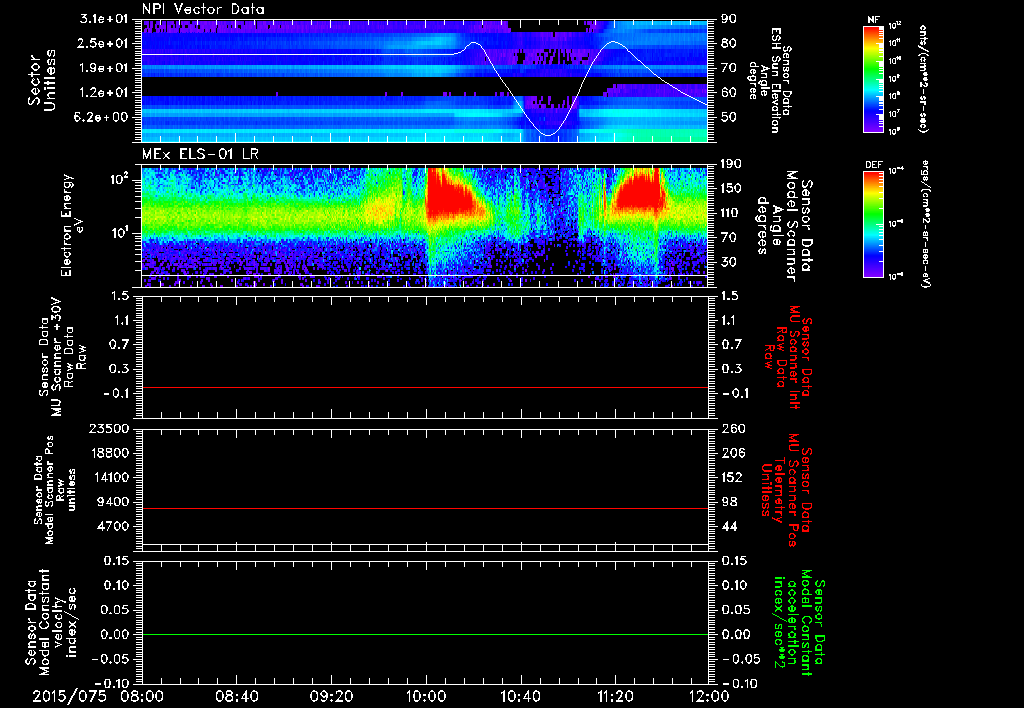This screenshot has height=708, width=1024.
Task: Select the NPI Vector Data spectrogram panel
Action: click(424, 80)
